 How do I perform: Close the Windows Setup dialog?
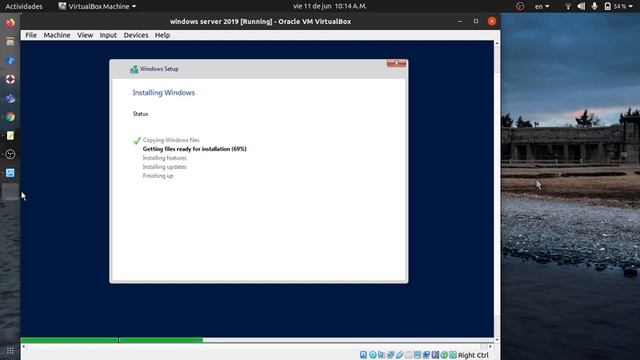(396, 63)
